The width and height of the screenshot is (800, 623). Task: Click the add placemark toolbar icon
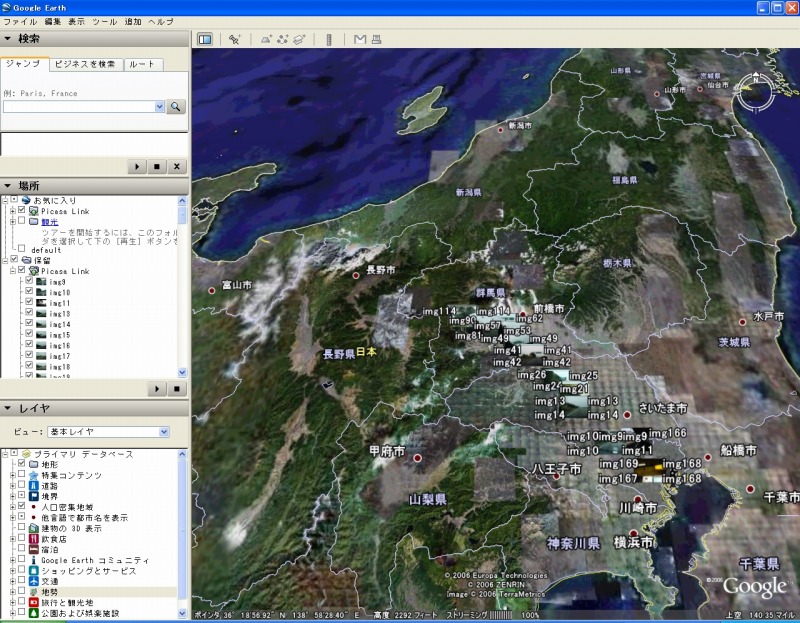(234, 40)
